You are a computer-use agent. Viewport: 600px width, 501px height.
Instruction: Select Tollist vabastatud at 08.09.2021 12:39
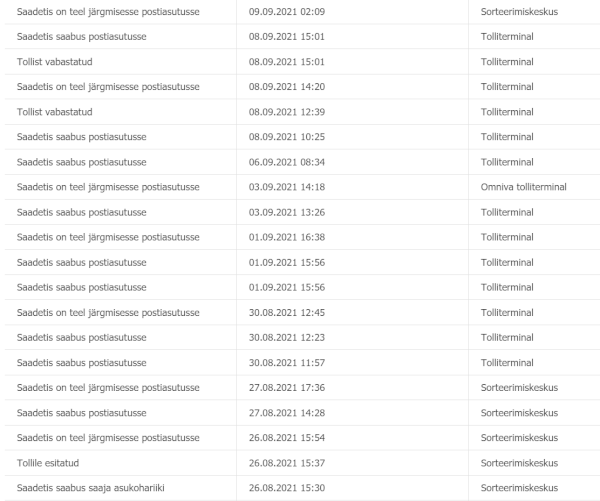(x=55, y=112)
